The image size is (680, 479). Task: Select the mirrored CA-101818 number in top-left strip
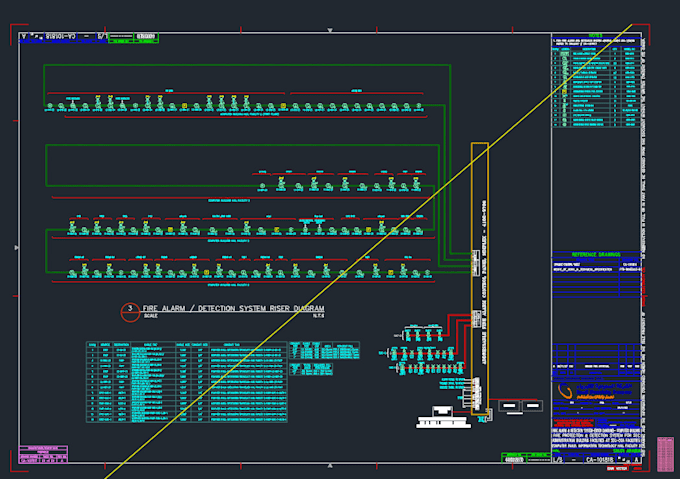(x=61, y=36)
